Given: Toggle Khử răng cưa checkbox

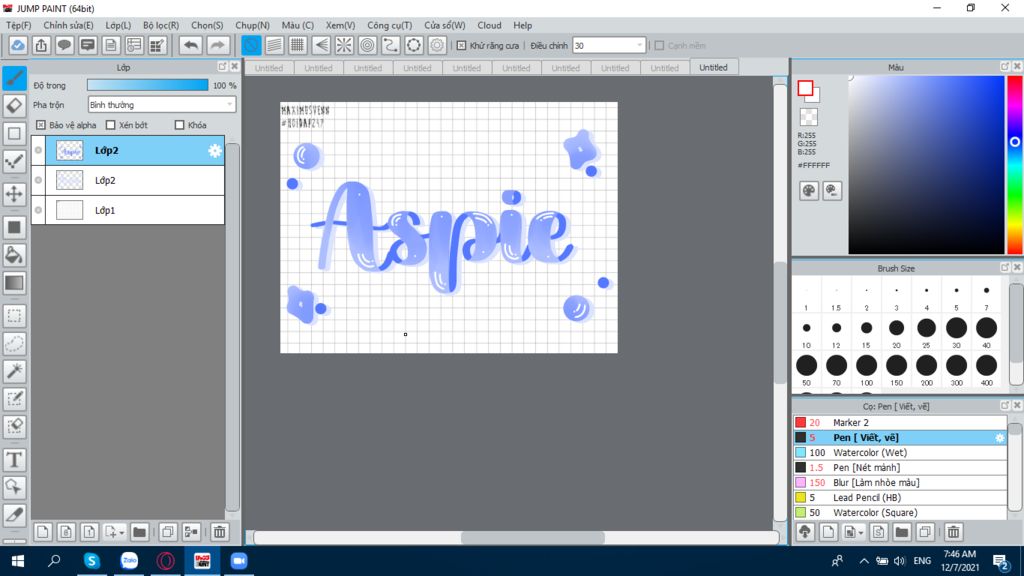Looking at the screenshot, I should pos(462,46).
